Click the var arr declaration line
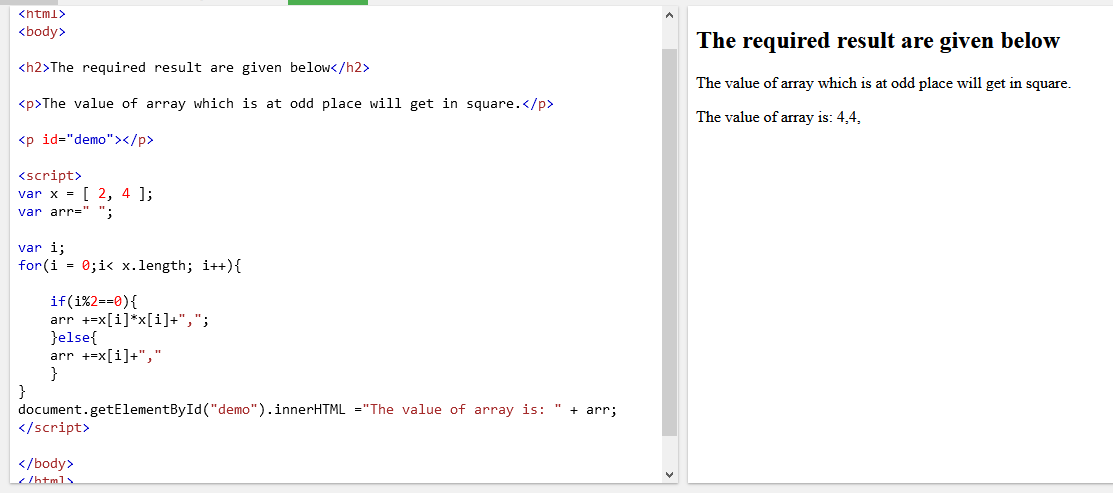The image size is (1113, 493). 66,212
